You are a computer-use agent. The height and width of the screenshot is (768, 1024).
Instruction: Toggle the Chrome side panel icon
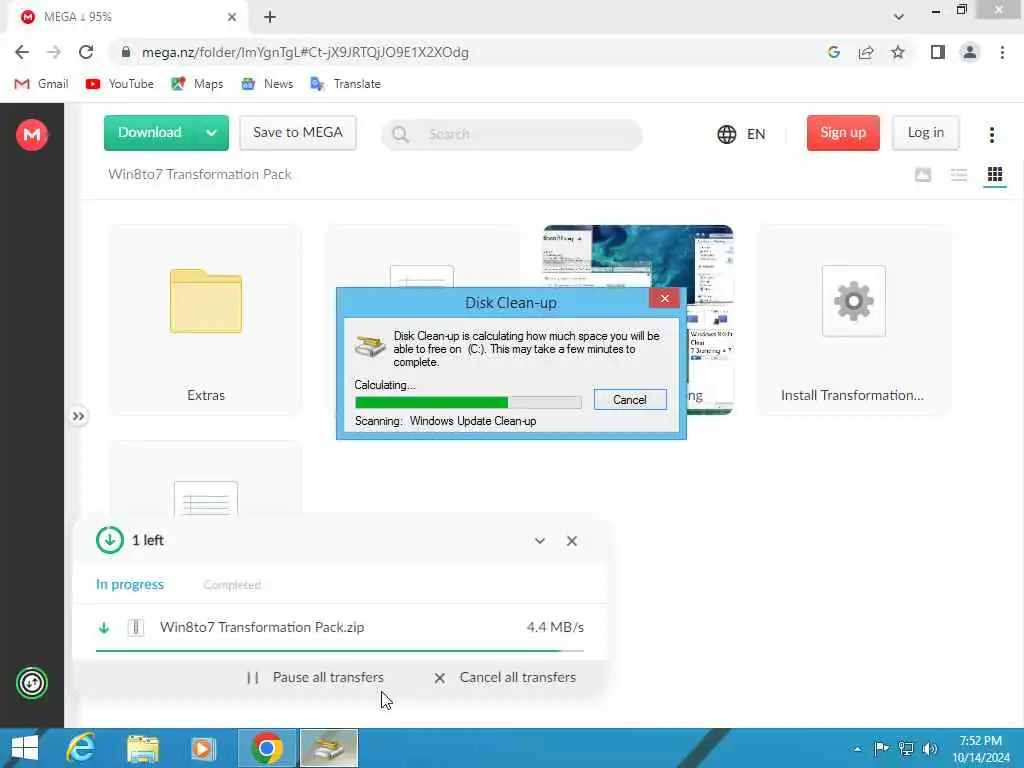click(x=938, y=52)
